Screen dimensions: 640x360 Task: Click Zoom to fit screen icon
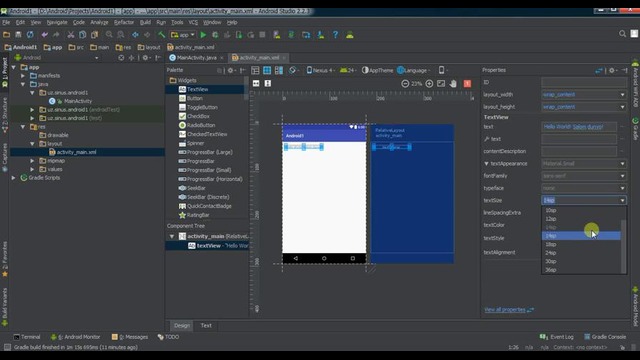tap(441, 84)
